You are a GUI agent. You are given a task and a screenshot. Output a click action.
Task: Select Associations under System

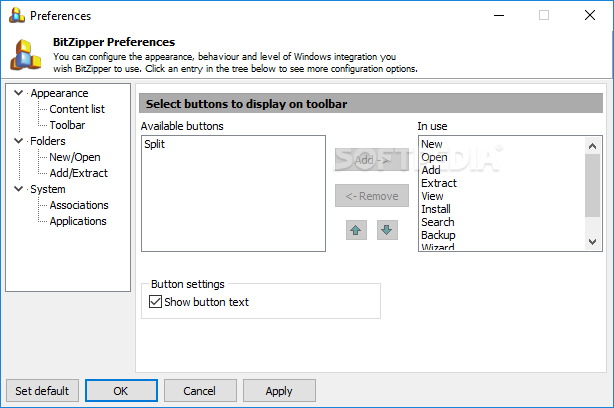click(x=79, y=205)
